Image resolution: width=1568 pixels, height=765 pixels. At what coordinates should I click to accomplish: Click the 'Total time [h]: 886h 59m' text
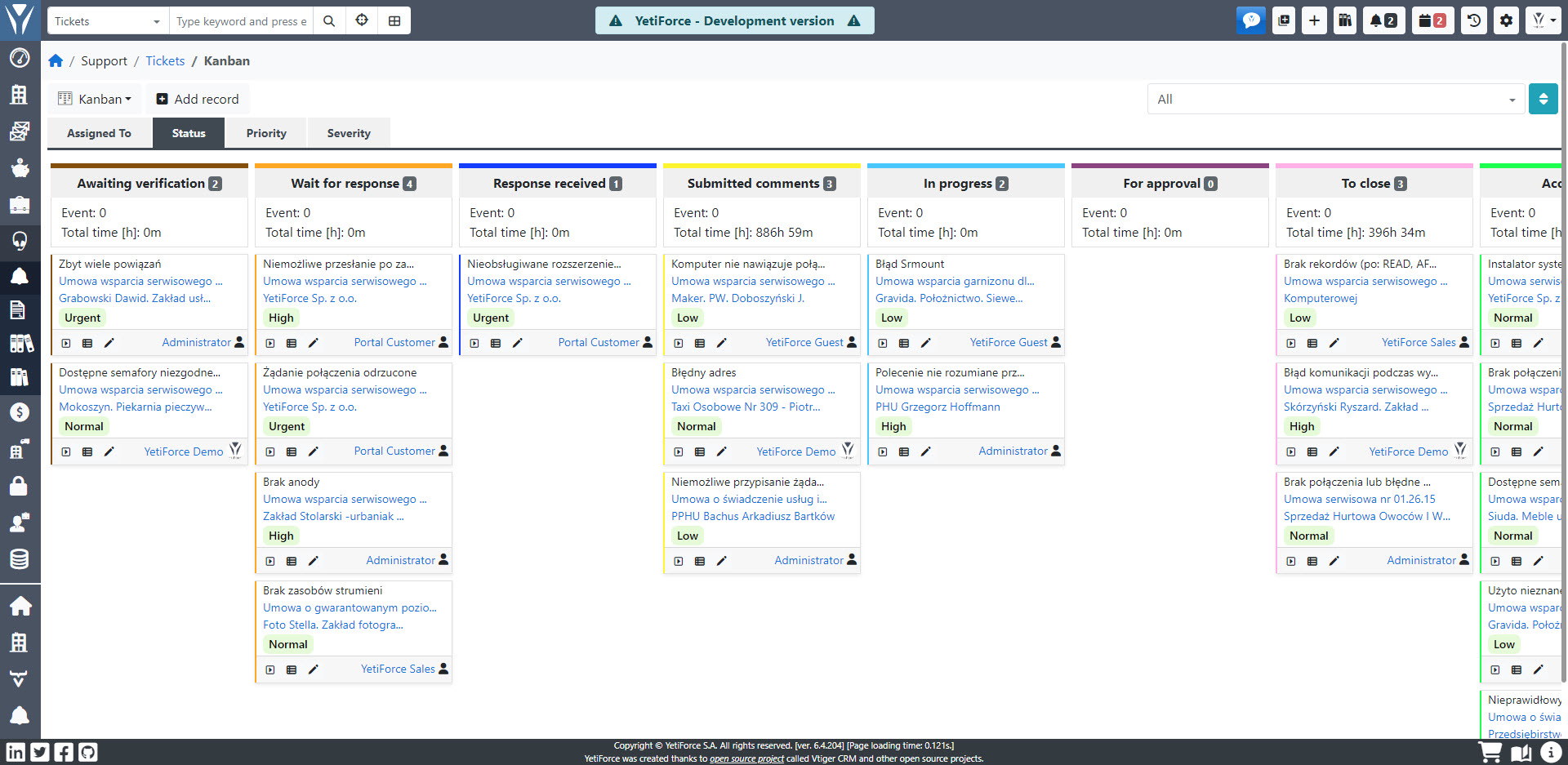tap(743, 233)
